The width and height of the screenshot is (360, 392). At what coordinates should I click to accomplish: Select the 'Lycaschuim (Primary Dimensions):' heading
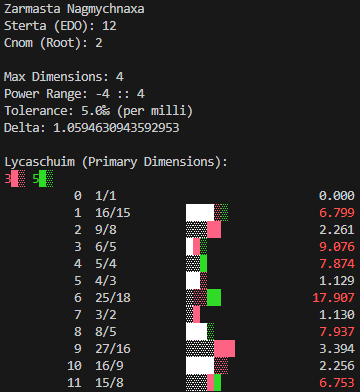pyautogui.click(x=116, y=162)
